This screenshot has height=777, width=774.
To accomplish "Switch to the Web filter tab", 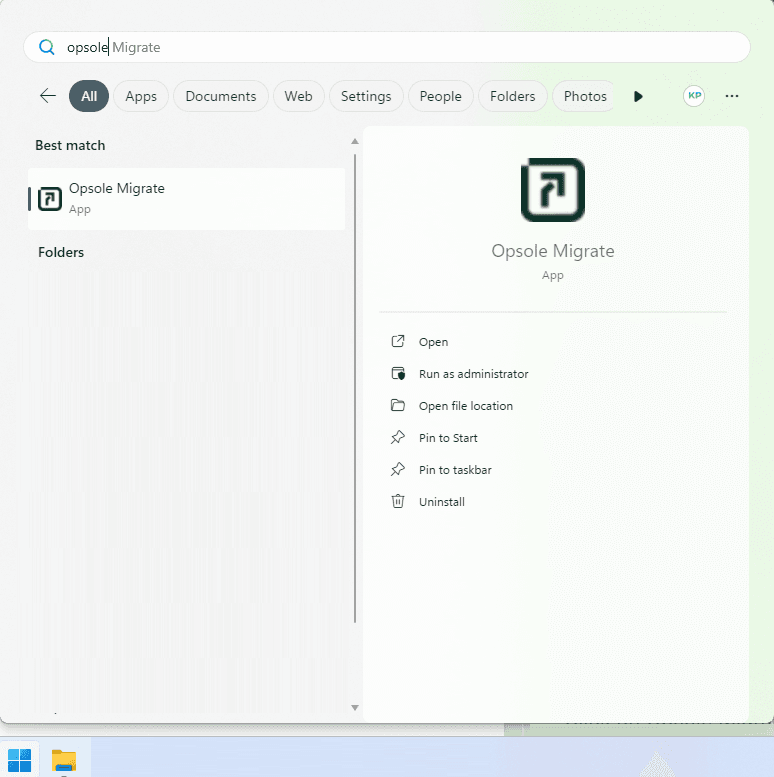I will (x=298, y=96).
